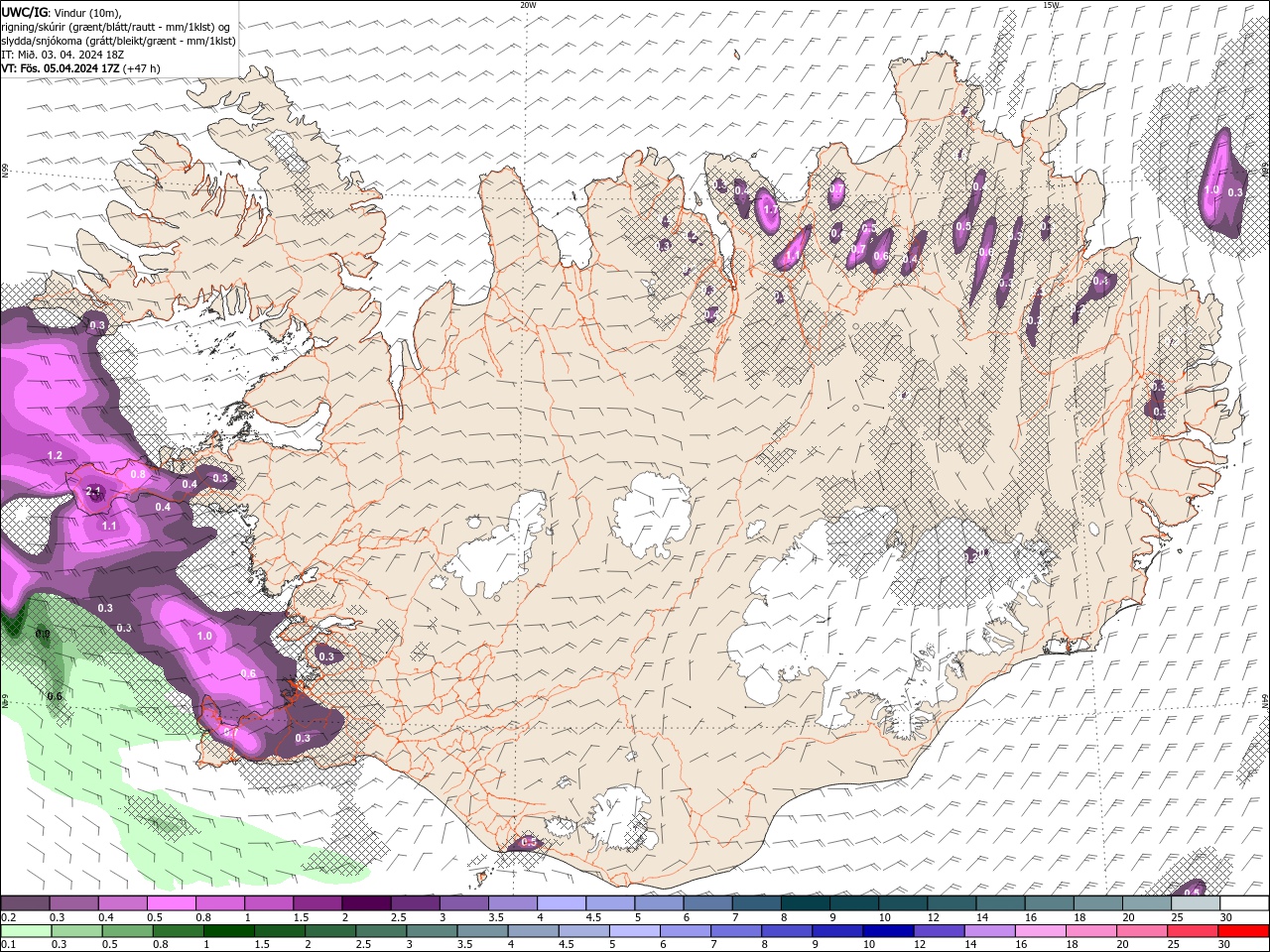Select the darkest purple upper legend swatch at 2
The image size is (1270, 952).
[366, 903]
